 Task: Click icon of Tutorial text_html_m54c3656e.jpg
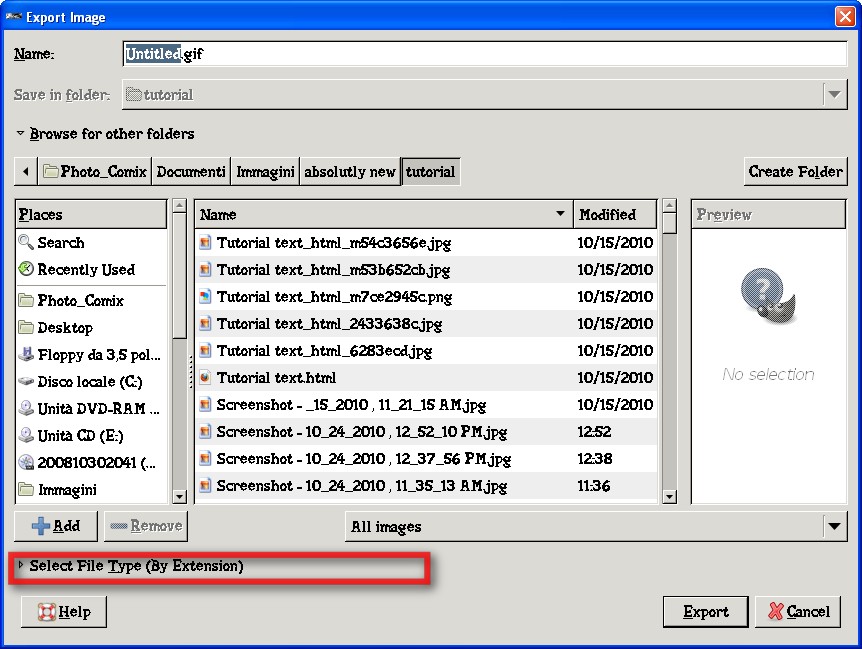(x=205, y=242)
